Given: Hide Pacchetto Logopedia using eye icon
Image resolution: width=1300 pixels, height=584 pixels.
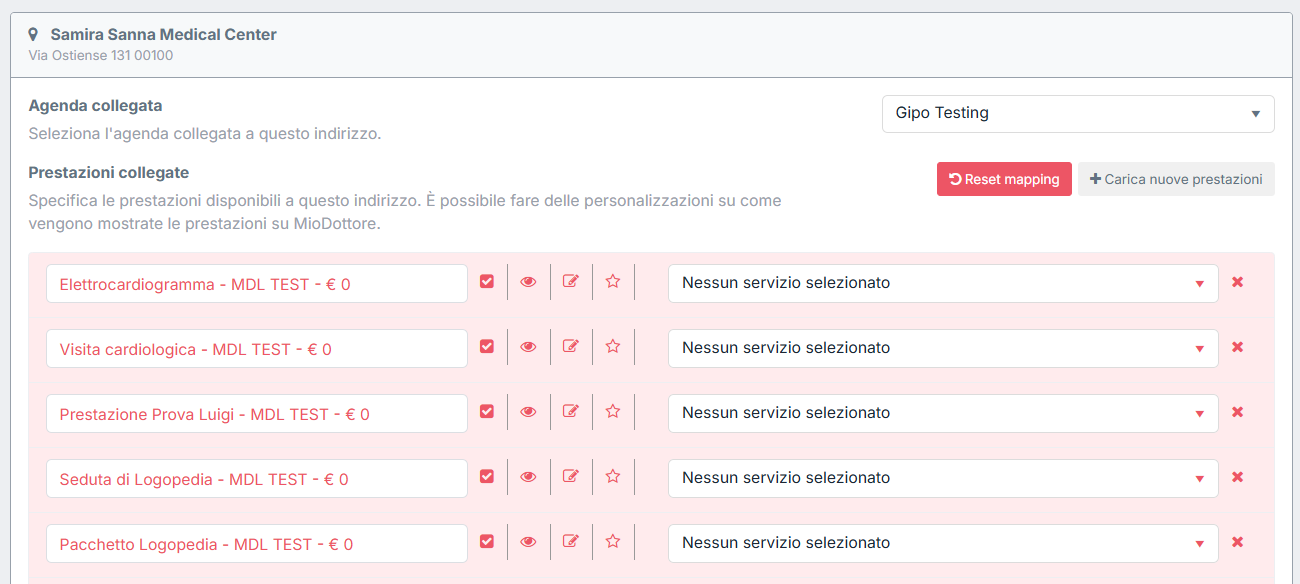Looking at the screenshot, I should tap(528, 542).
